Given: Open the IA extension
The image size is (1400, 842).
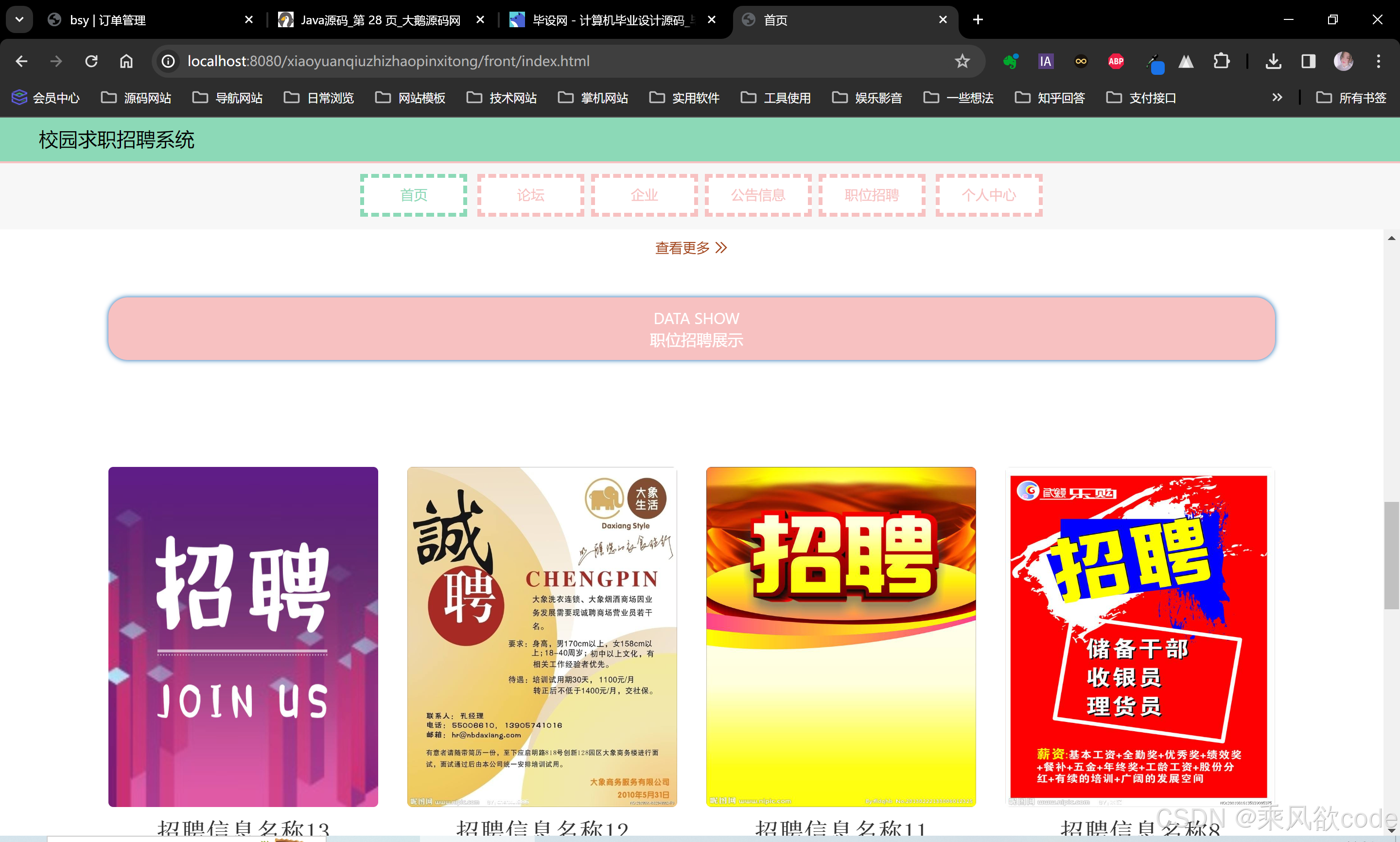Looking at the screenshot, I should [1046, 61].
